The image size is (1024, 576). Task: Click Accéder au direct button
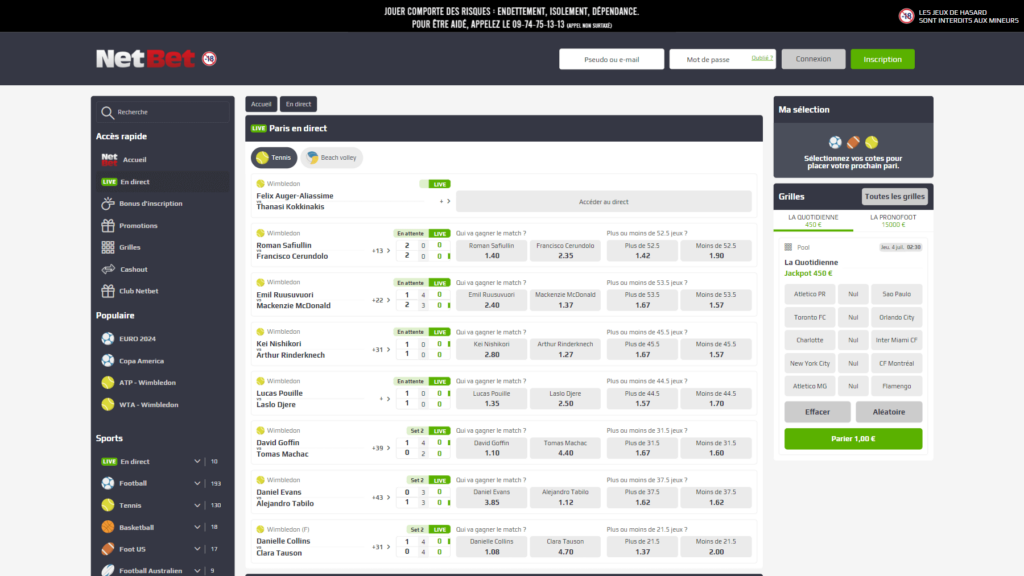point(603,202)
